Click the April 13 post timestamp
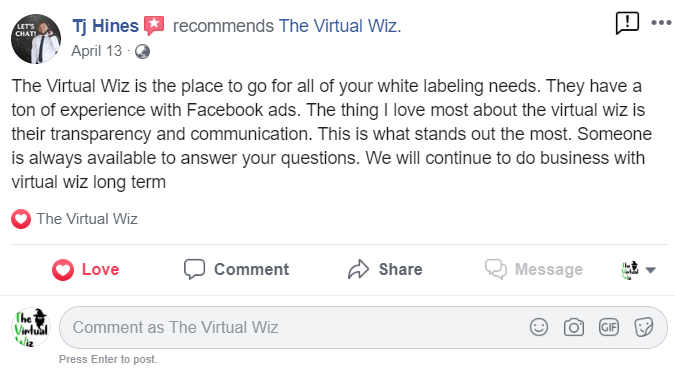This screenshot has height=377, width=675. pyautogui.click(x=96, y=51)
